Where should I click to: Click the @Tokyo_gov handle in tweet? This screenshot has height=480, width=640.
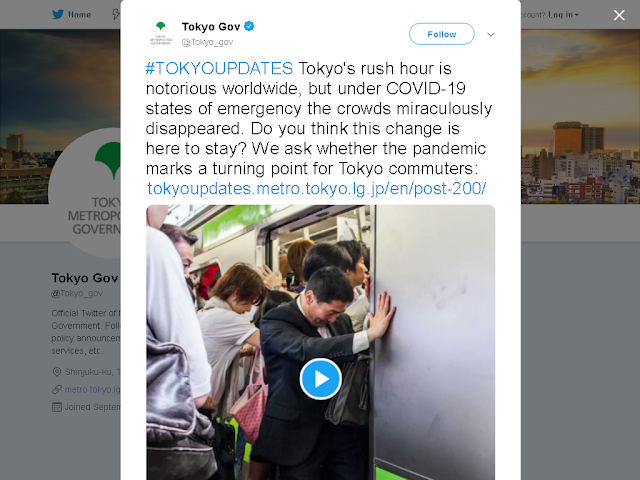pos(207,42)
